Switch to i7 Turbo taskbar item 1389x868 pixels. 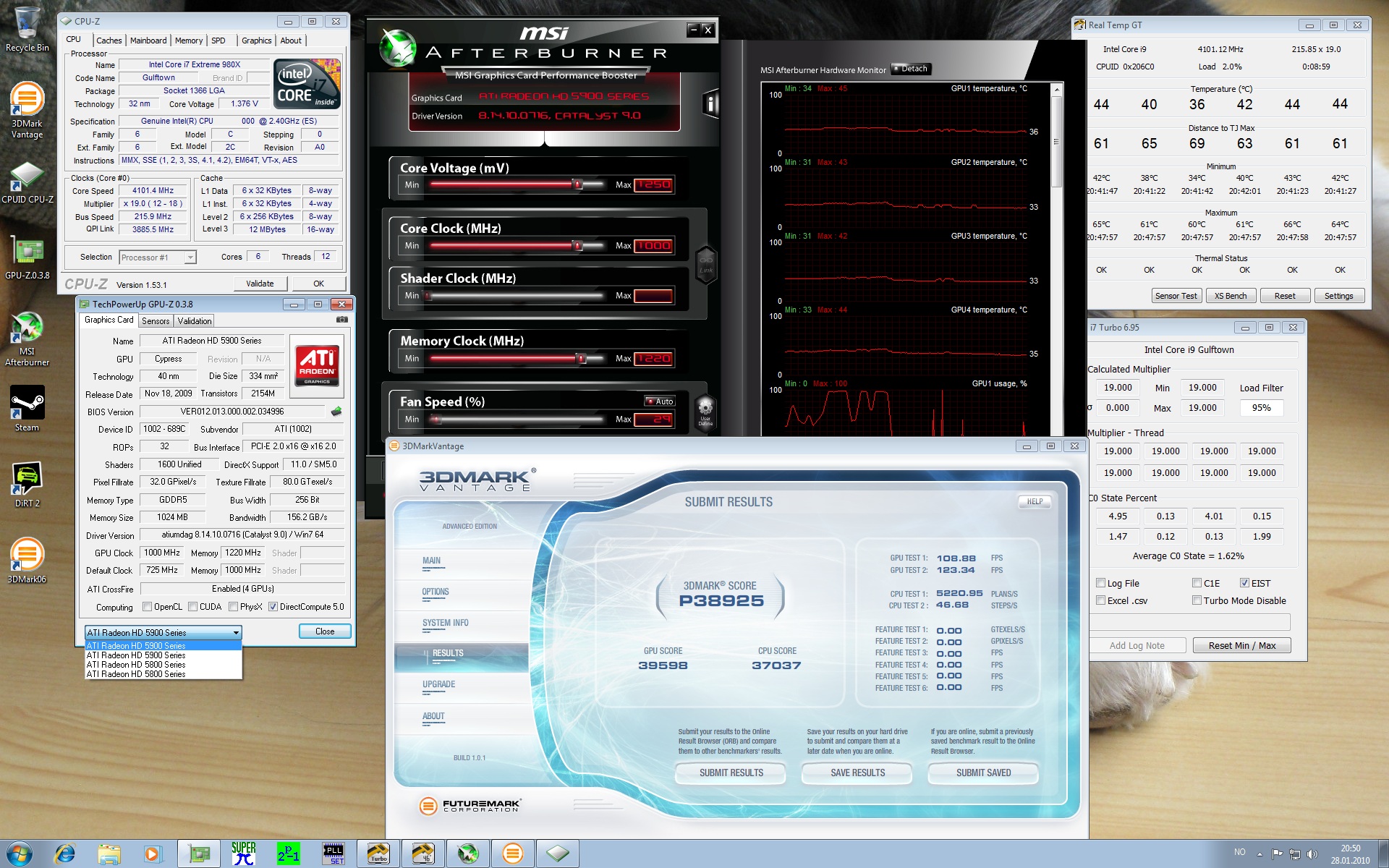coord(378,854)
